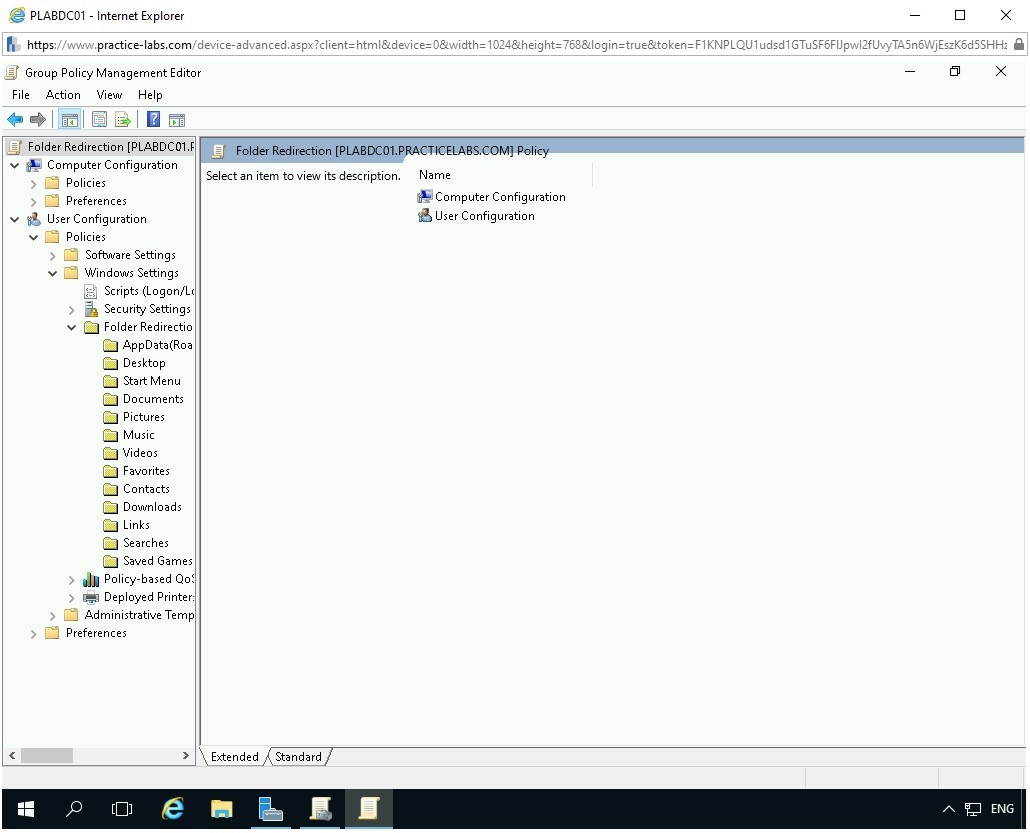
Task: Collapse the Computer Configuration node
Action: point(14,165)
